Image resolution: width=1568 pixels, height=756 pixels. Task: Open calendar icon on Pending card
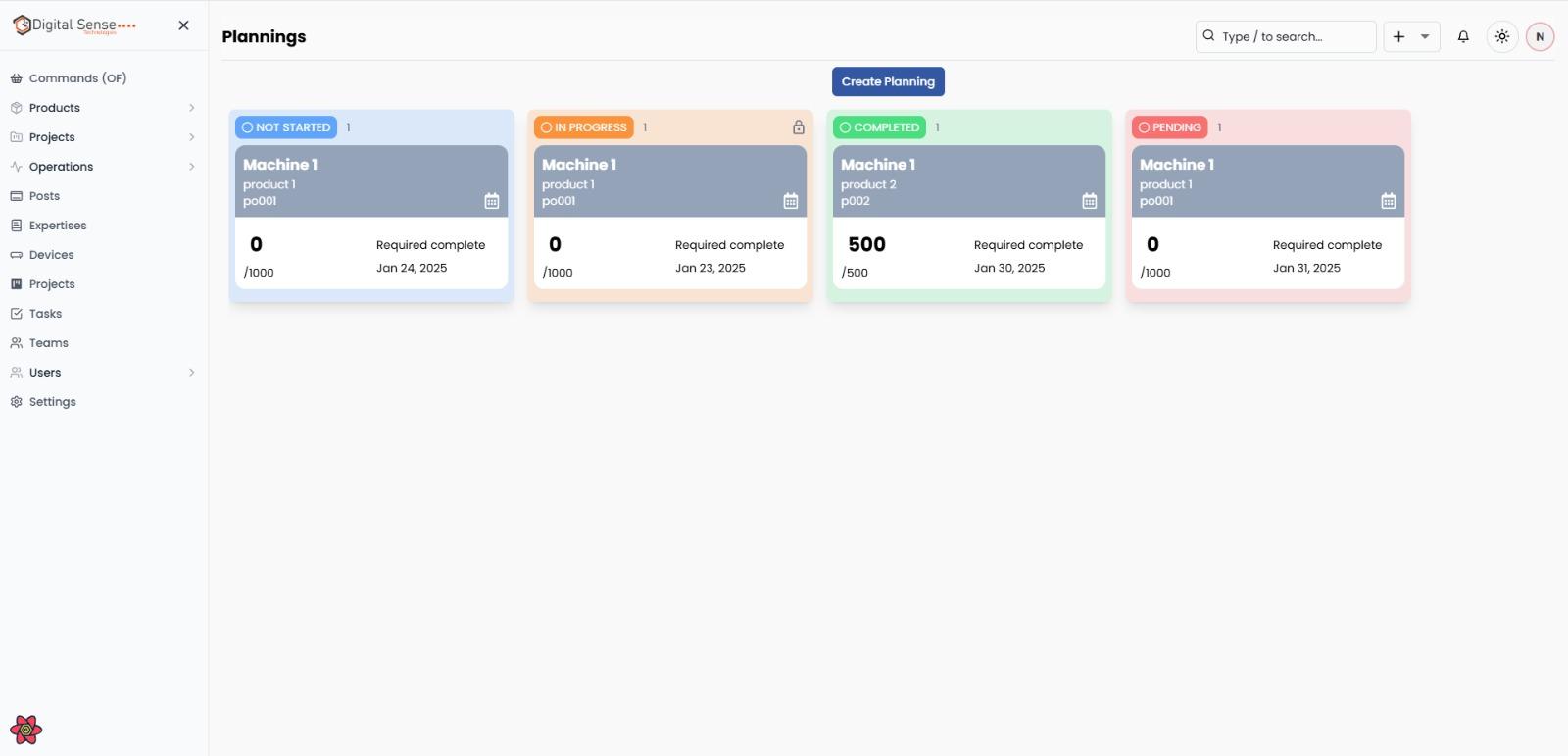pos(1389,201)
